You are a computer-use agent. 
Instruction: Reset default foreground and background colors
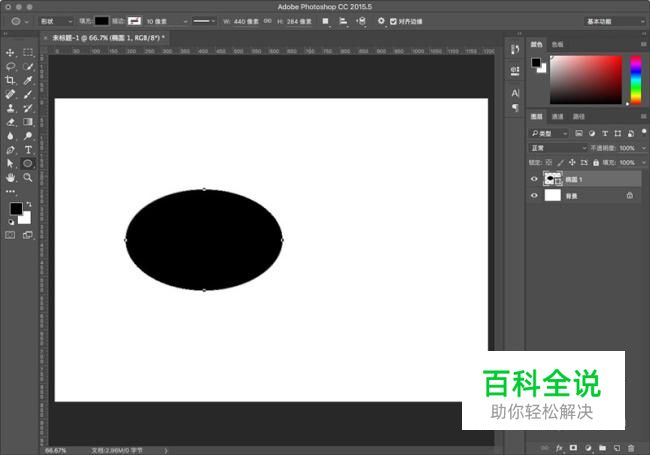[x=11, y=222]
